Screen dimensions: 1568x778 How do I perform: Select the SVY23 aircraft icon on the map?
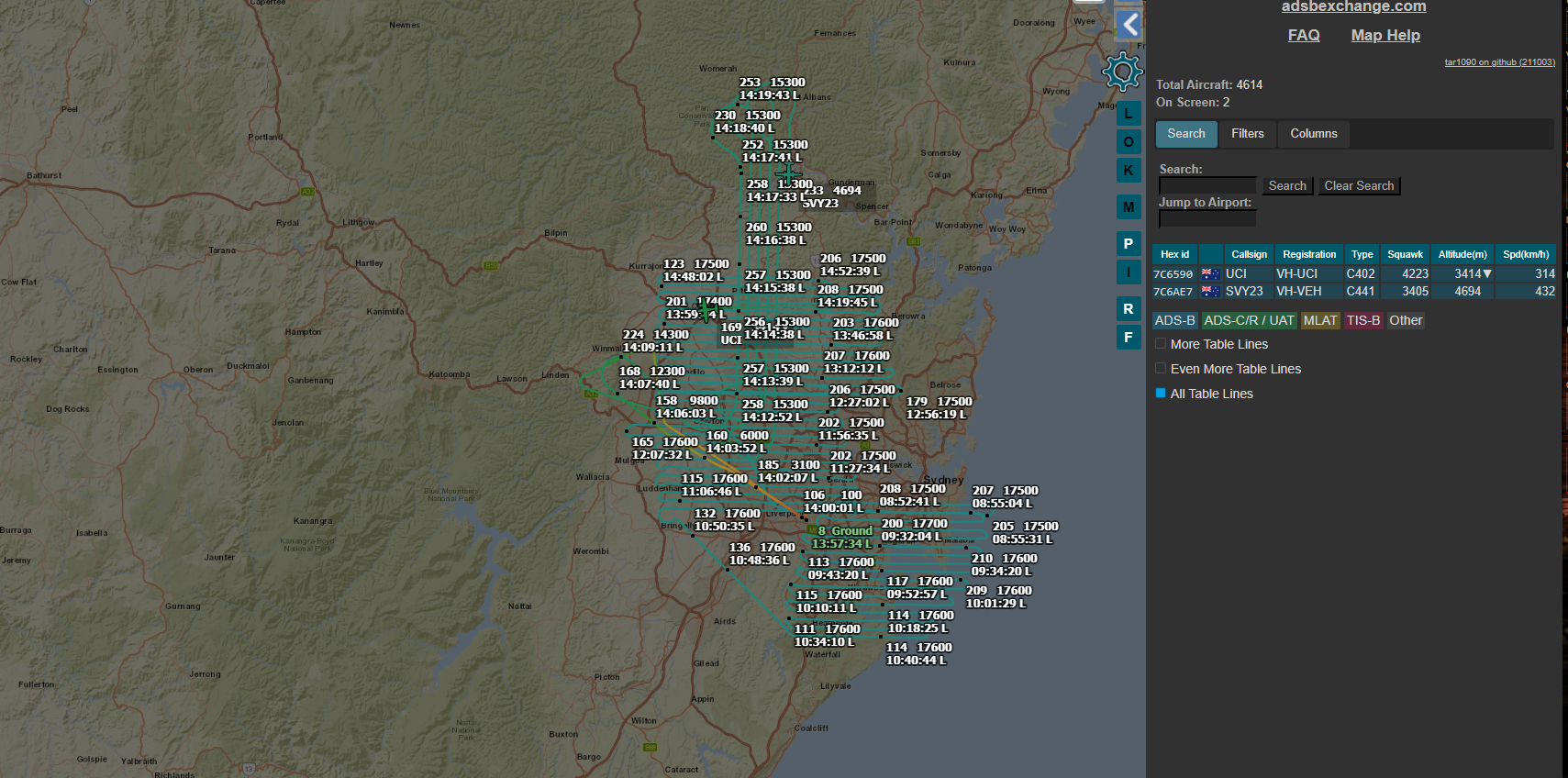pos(788,172)
